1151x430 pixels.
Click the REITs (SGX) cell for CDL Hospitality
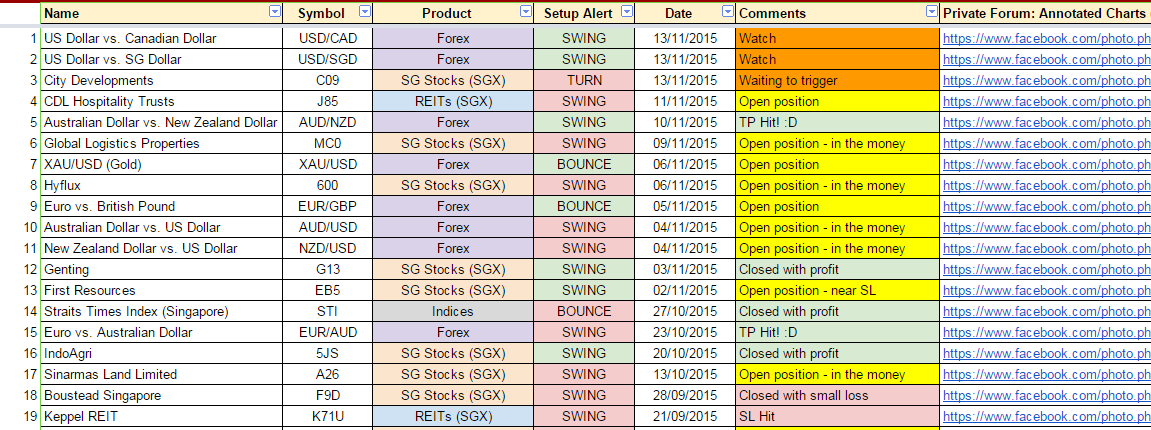pos(453,101)
